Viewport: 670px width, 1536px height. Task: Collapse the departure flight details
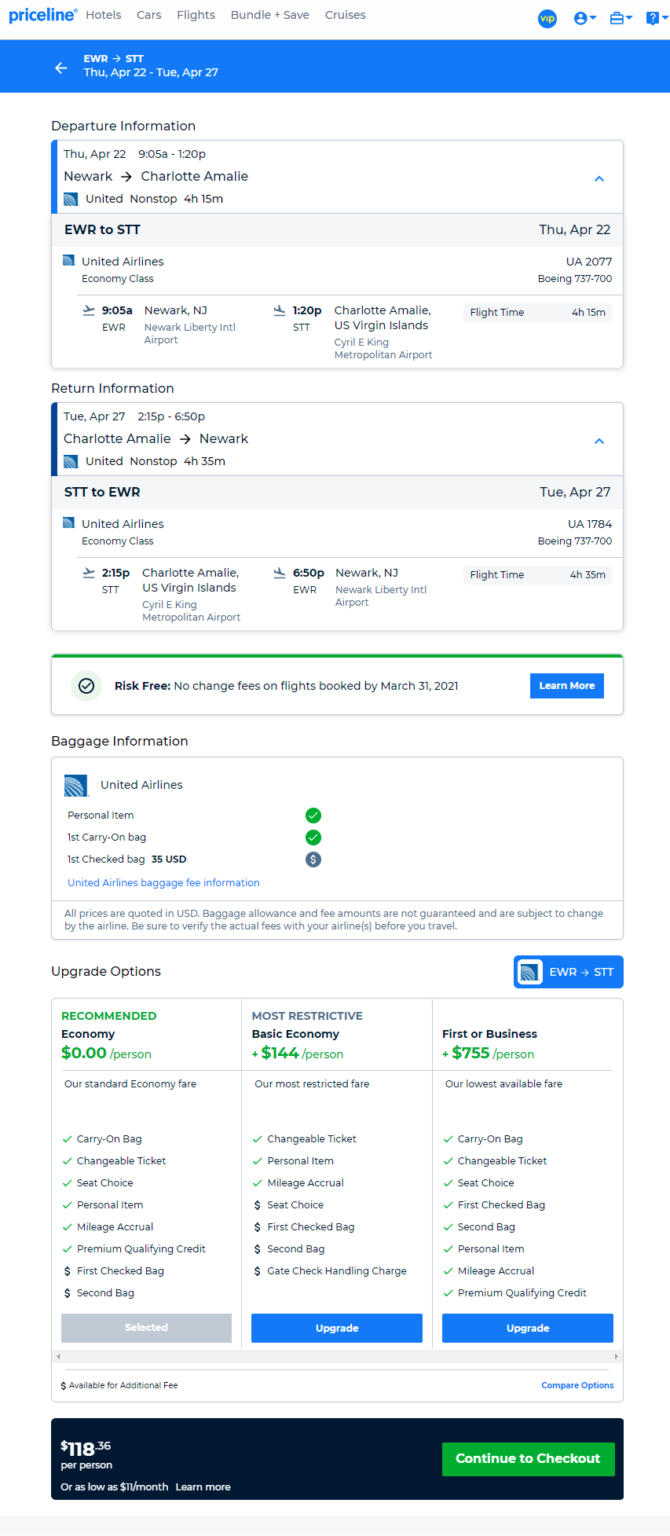pyautogui.click(x=599, y=179)
